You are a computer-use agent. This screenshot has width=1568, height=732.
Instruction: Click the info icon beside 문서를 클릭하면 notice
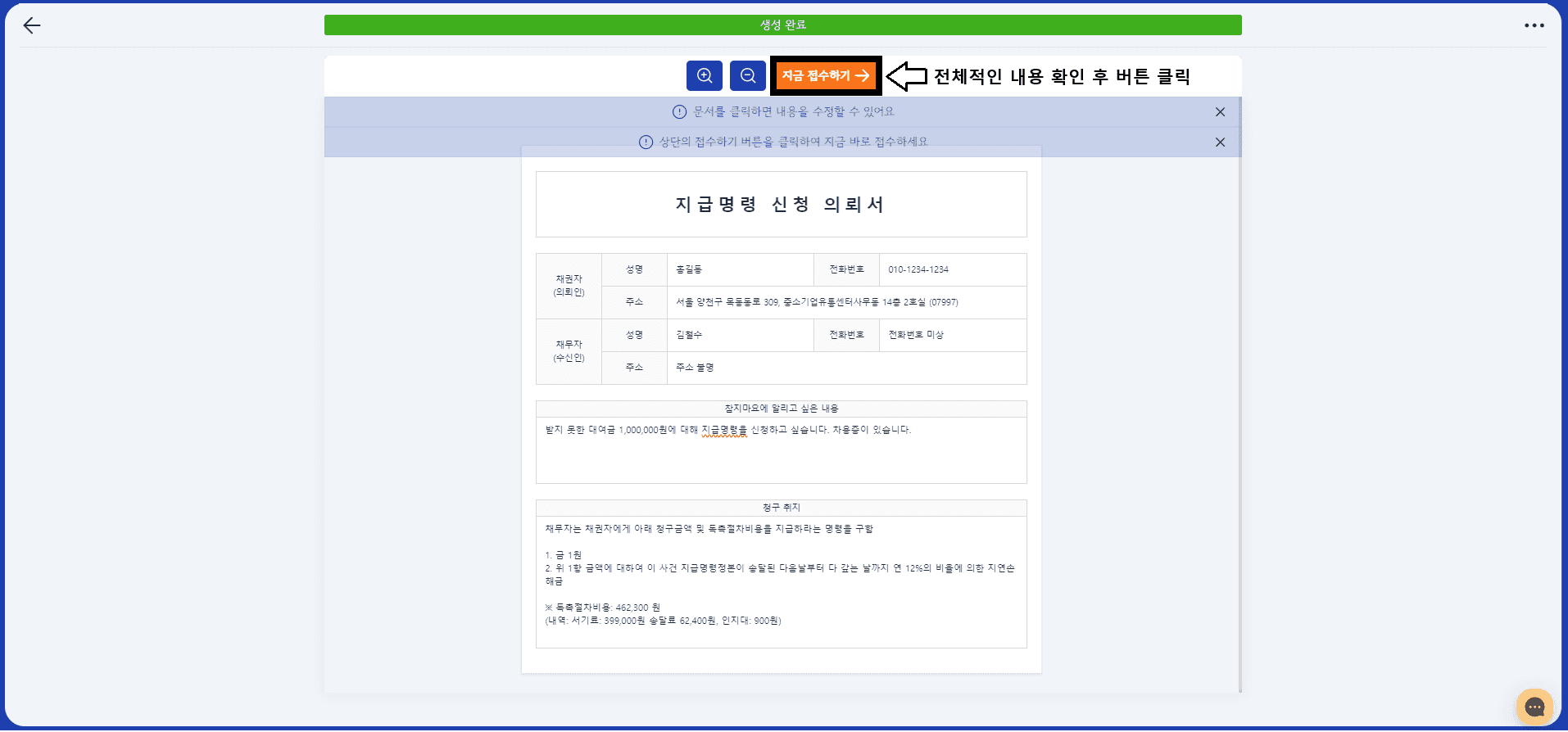click(679, 112)
